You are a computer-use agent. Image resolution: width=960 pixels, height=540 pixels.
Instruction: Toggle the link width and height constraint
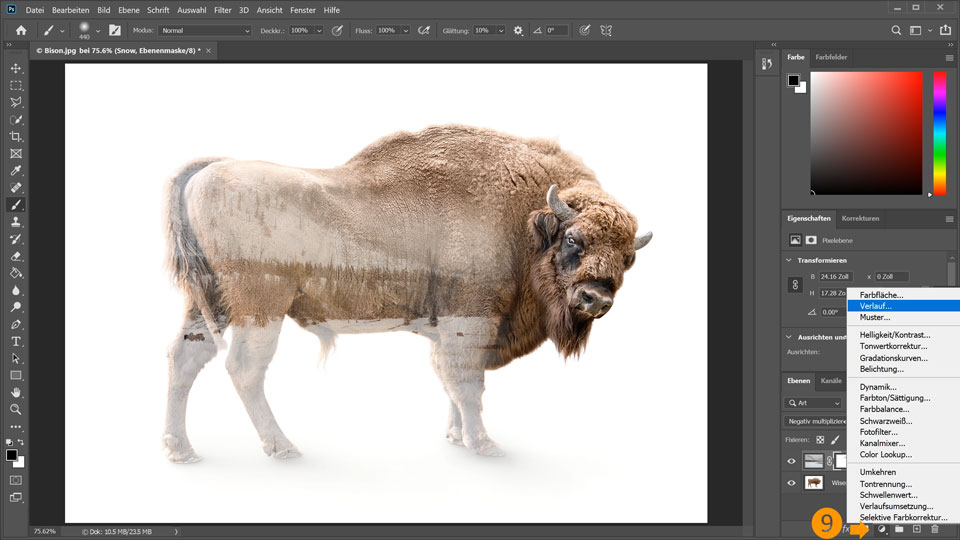796,285
